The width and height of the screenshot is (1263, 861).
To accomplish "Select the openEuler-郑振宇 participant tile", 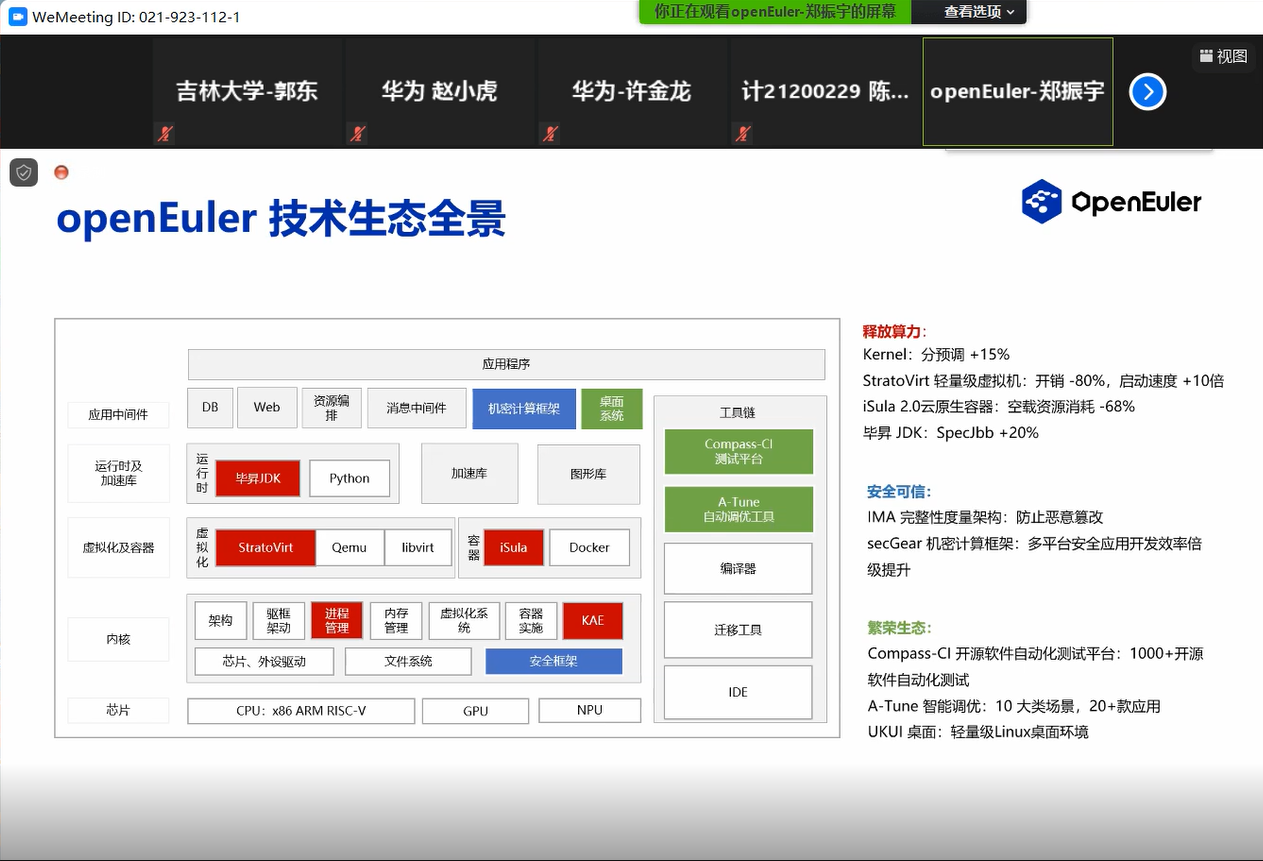I will pos(1017,92).
